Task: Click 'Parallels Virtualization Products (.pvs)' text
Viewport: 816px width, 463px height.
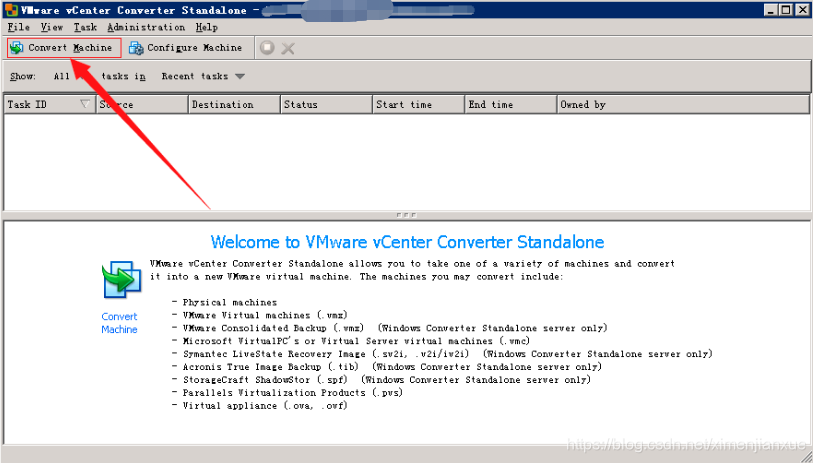Action: click(292, 393)
